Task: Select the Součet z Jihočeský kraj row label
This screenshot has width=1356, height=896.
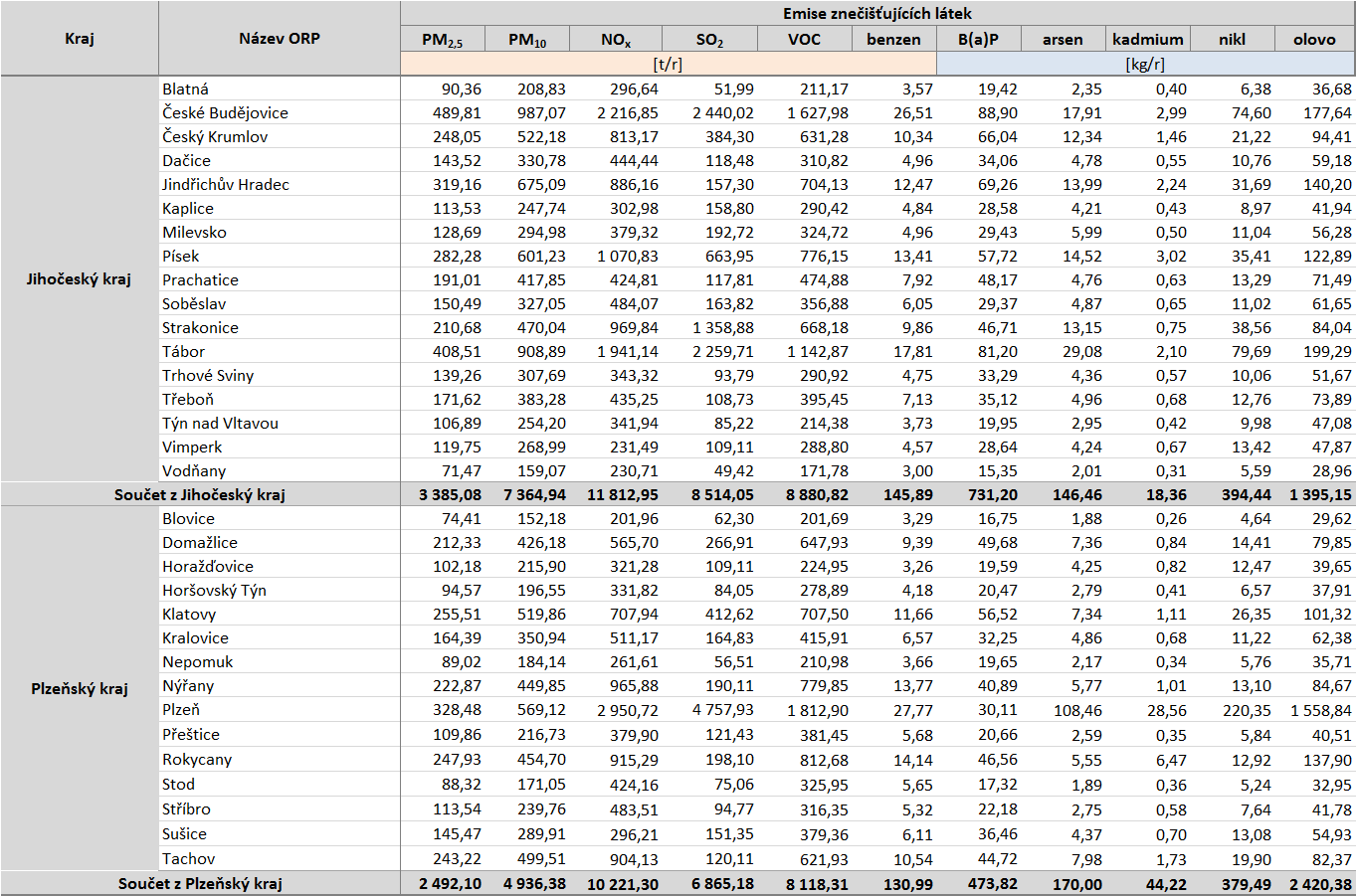Action: (200, 495)
